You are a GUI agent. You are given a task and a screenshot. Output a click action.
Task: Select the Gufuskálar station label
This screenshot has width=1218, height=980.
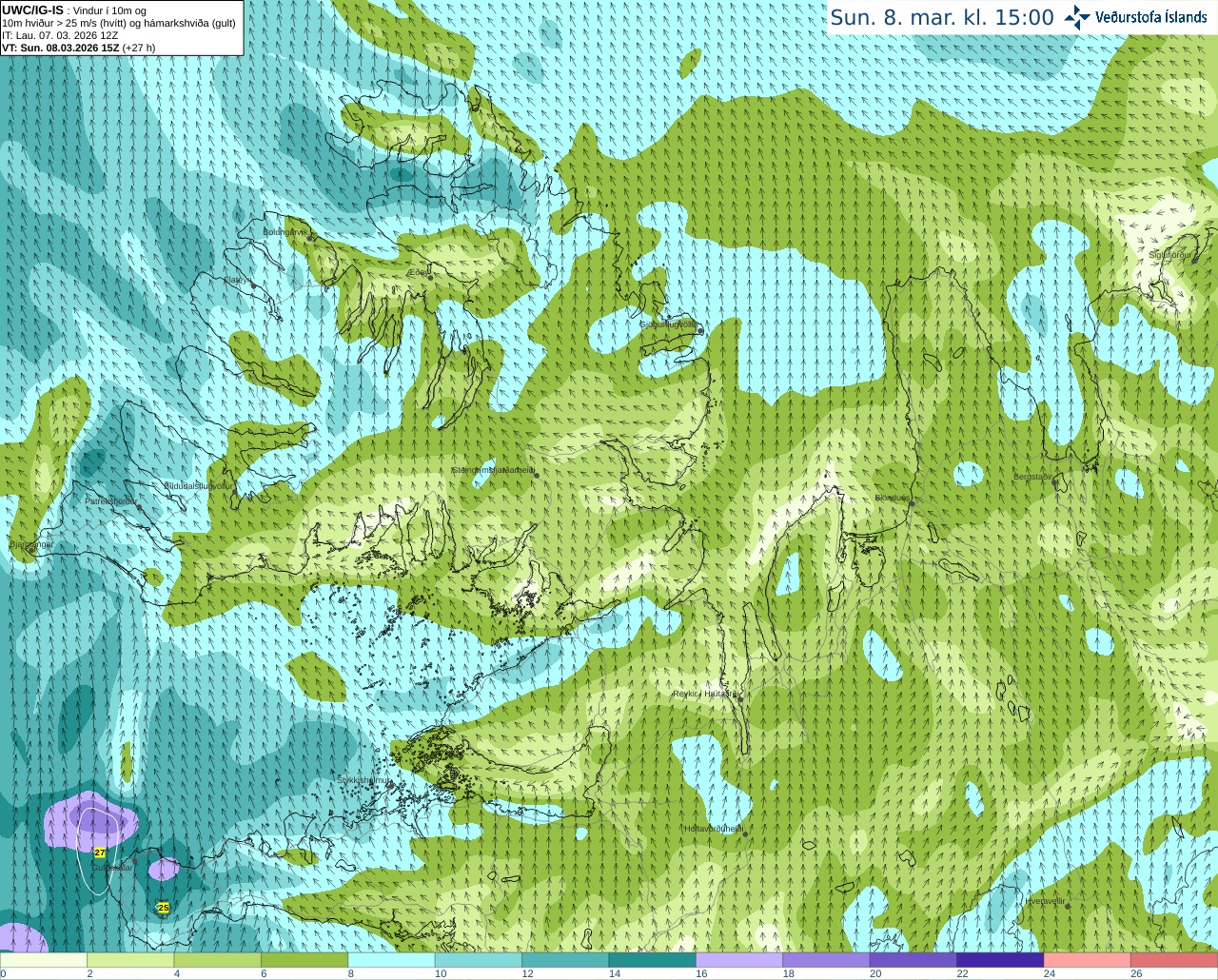coord(112,869)
